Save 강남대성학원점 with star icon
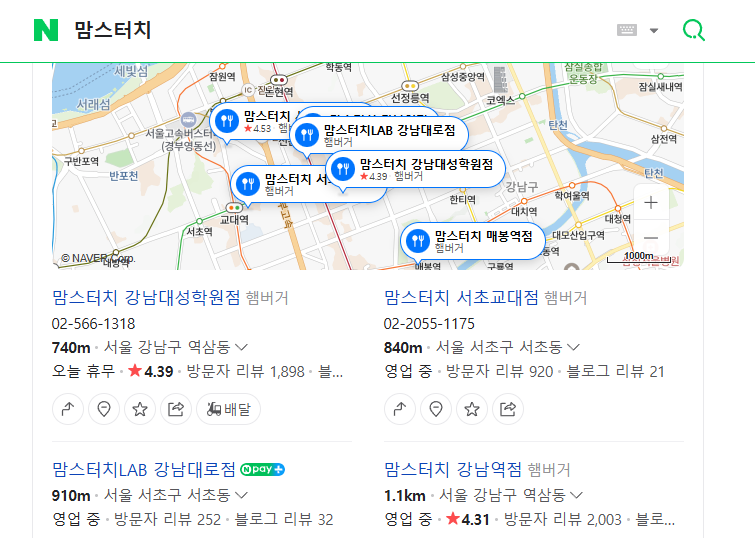The width and height of the screenshot is (755, 538). [x=140, y=409]
